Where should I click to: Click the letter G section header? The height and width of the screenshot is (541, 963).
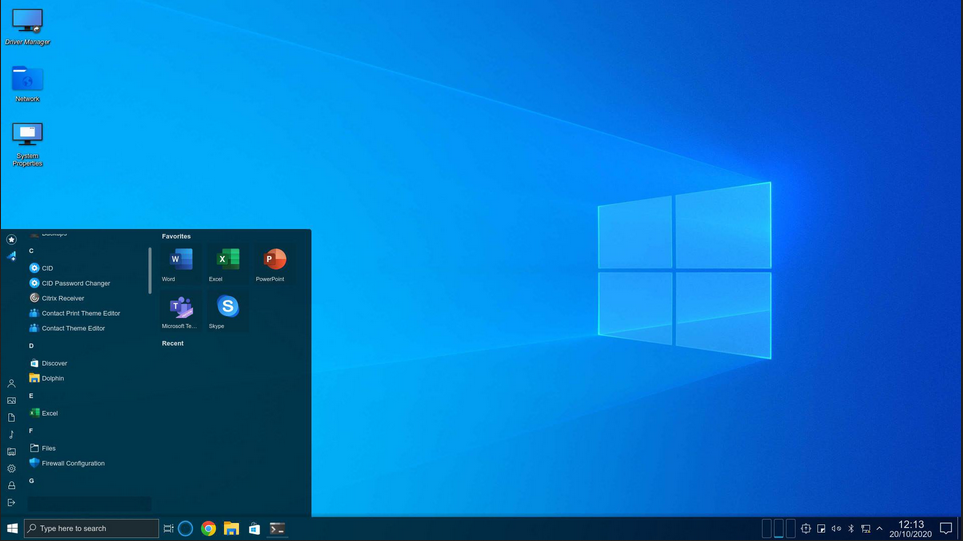point(31,481)
